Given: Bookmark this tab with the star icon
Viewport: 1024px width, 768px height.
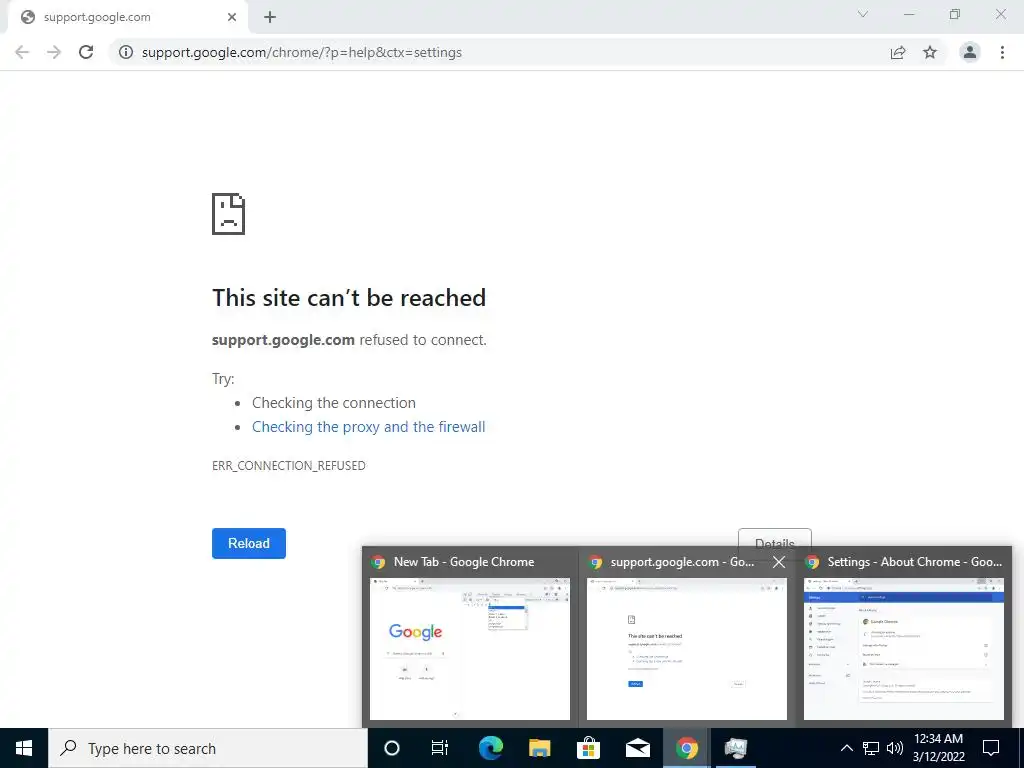Looking at the screenshot, I should tap(930, 52).
